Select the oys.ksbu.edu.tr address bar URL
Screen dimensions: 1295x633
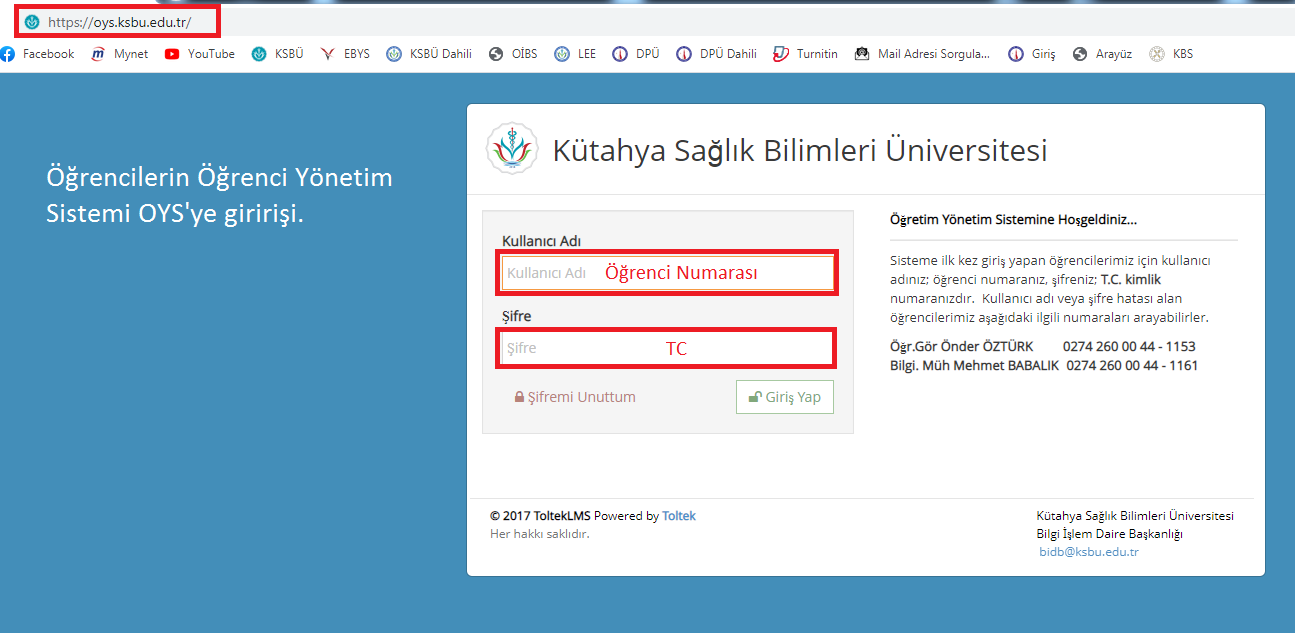coord(119,21)
